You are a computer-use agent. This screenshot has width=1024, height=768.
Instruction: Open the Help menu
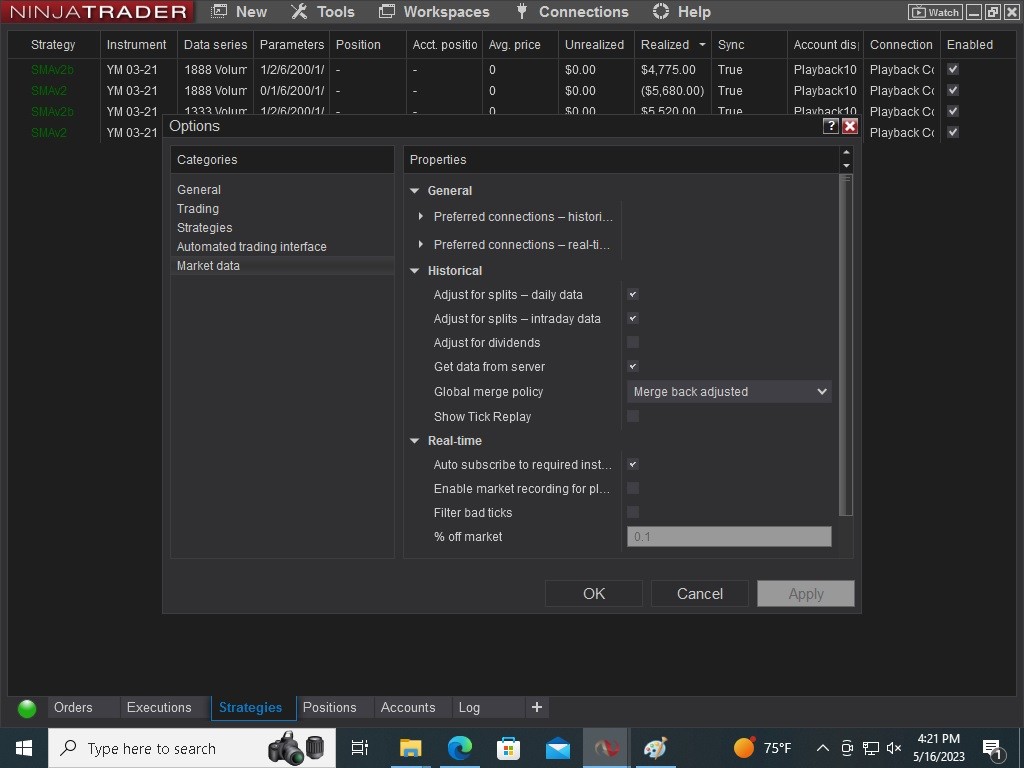point(682,12)
